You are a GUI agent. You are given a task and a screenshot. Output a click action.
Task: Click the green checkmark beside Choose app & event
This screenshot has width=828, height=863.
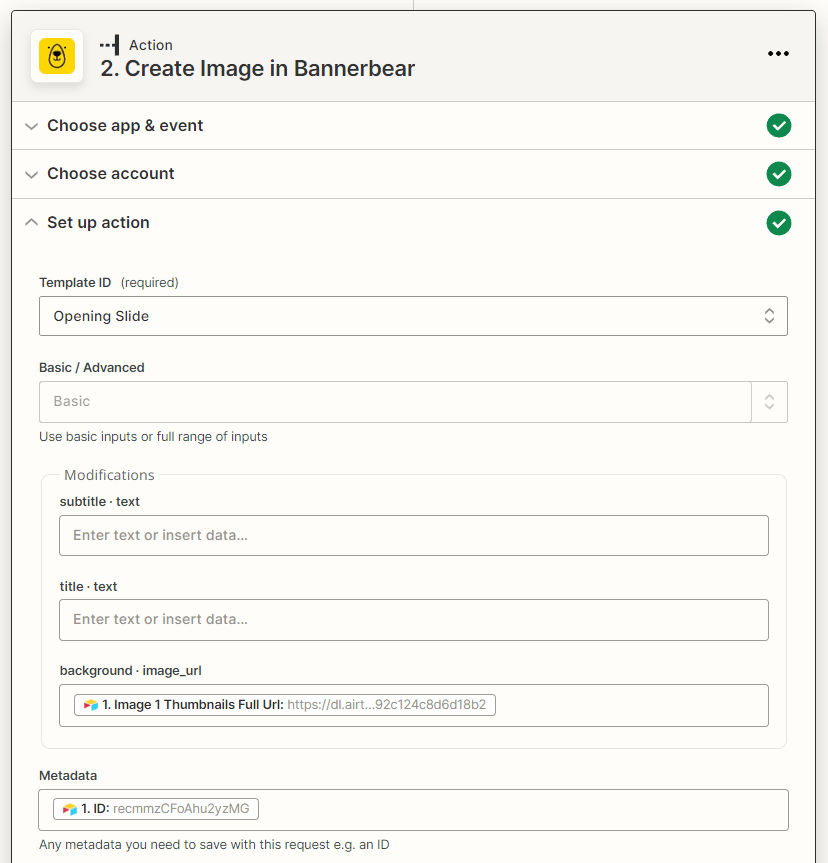tap(779, 126)
